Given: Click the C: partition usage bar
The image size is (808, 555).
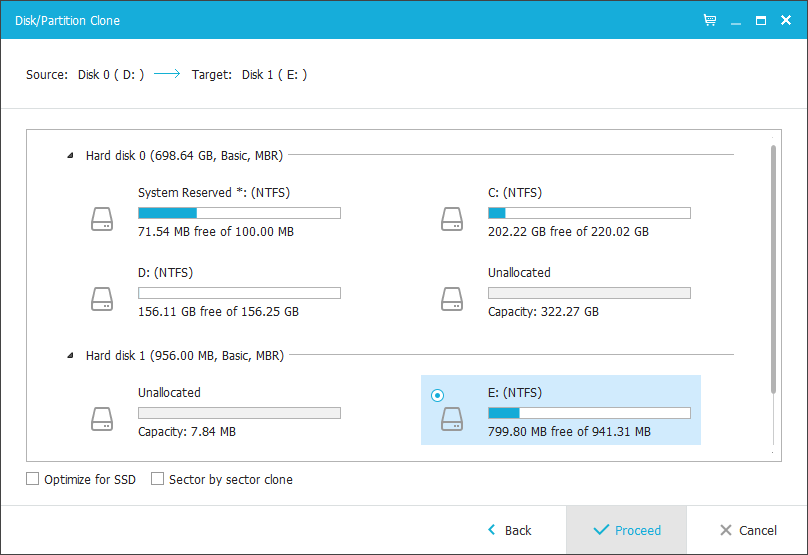Looking at the screenshot, I should (589, 213).
